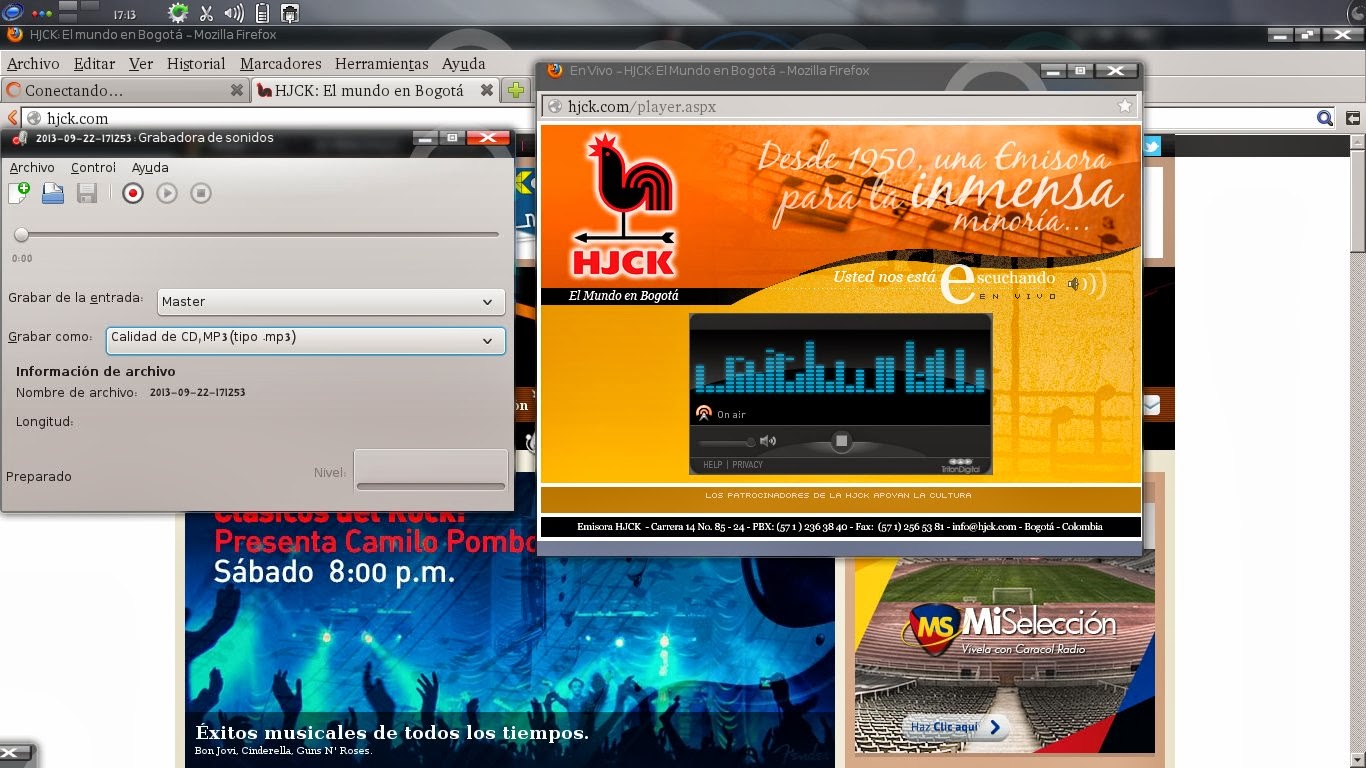Open the Firefox Archivo menu

[33, 63]
